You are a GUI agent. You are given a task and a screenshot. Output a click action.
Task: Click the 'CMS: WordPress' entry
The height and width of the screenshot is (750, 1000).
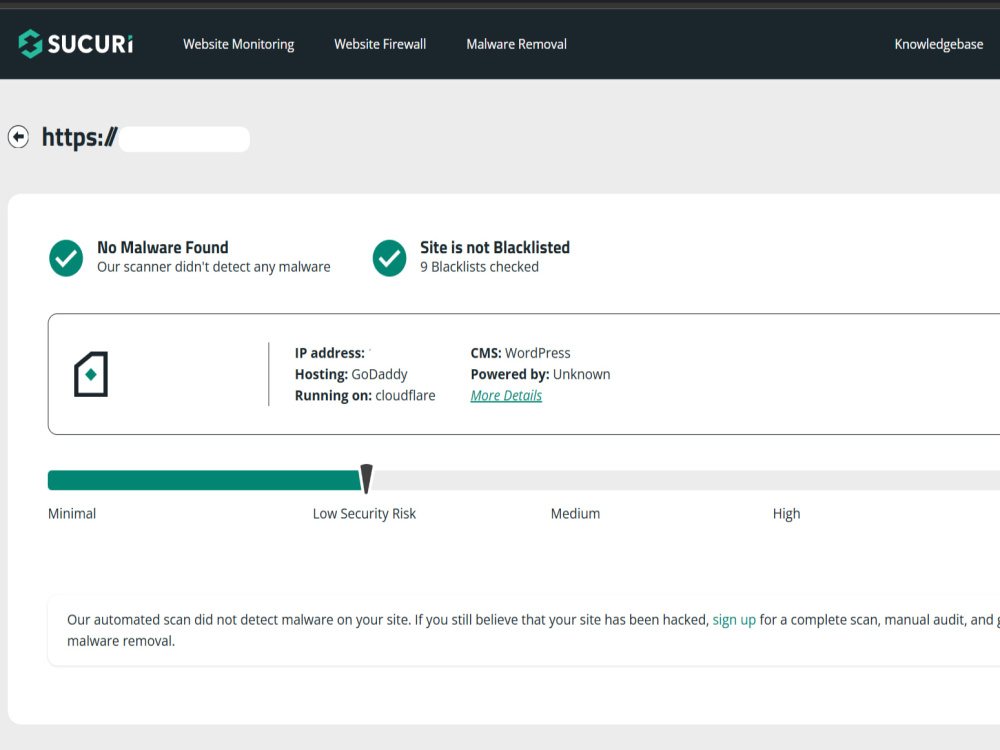pos(520,353)
